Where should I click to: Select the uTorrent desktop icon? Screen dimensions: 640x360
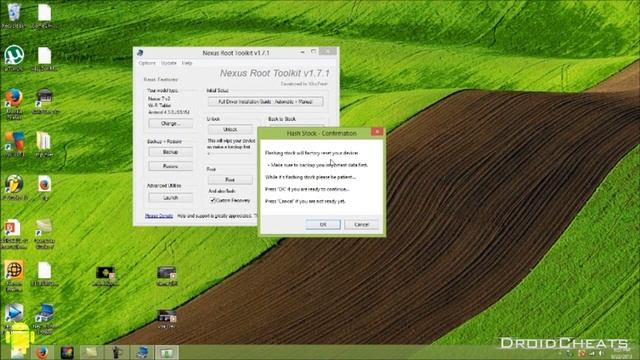tap(14, 58)
